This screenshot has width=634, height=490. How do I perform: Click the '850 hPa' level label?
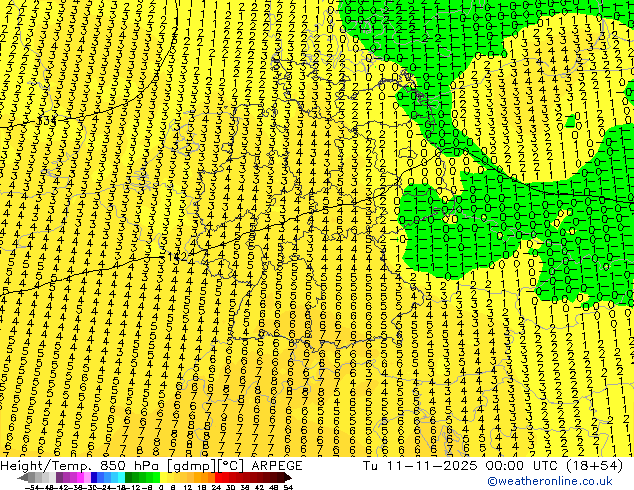131,466
